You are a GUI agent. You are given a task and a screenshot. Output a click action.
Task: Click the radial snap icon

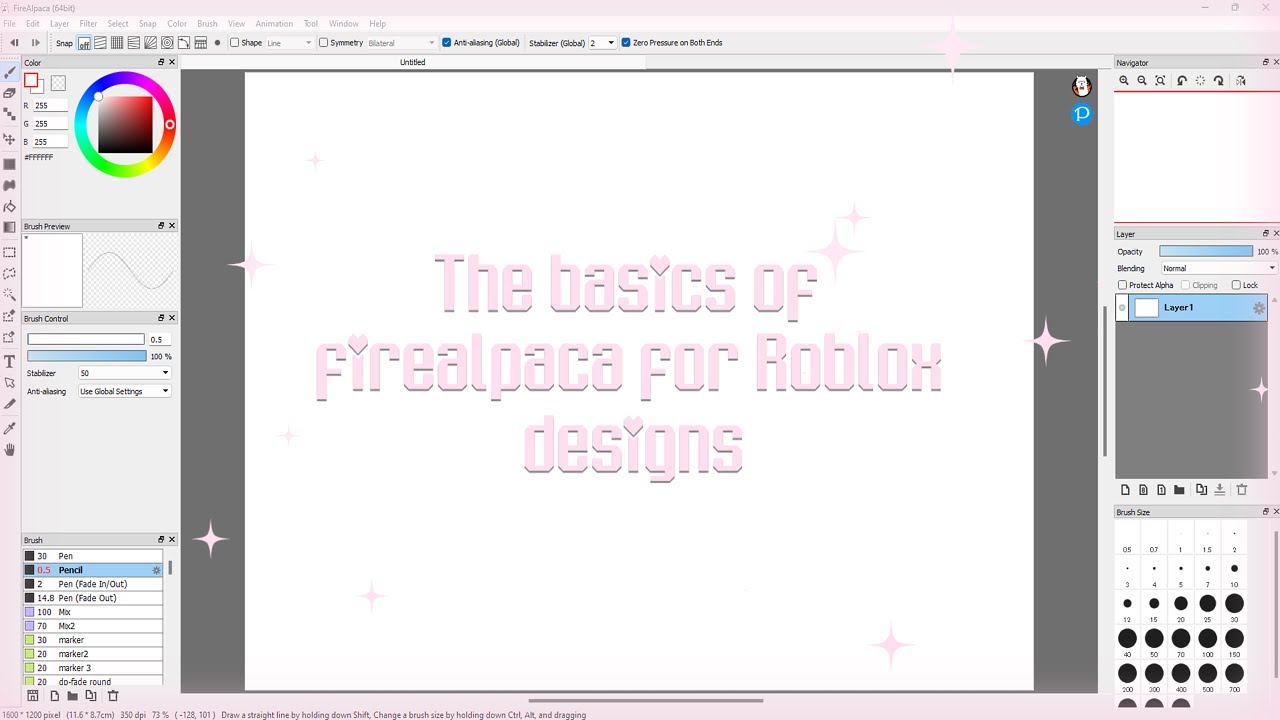(150, 43)
